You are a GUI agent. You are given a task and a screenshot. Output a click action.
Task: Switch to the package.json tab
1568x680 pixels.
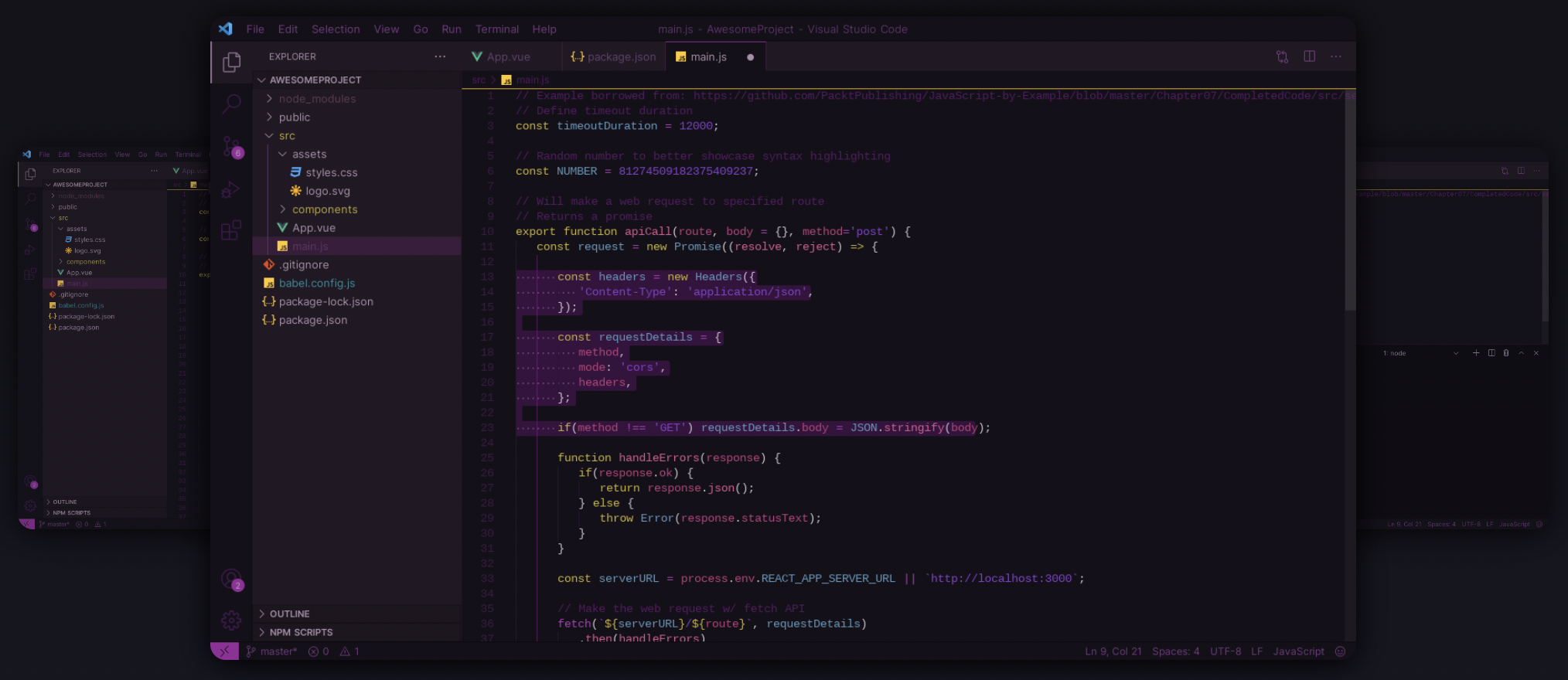[x=612, y=56]
